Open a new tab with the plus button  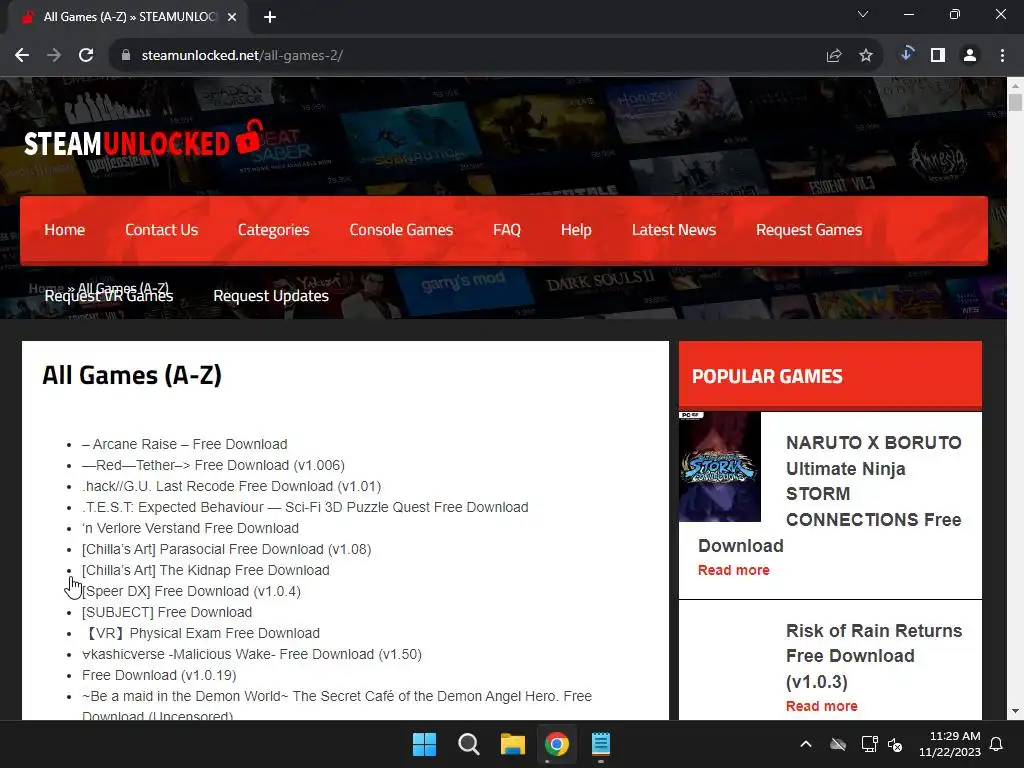click(270, 17)
